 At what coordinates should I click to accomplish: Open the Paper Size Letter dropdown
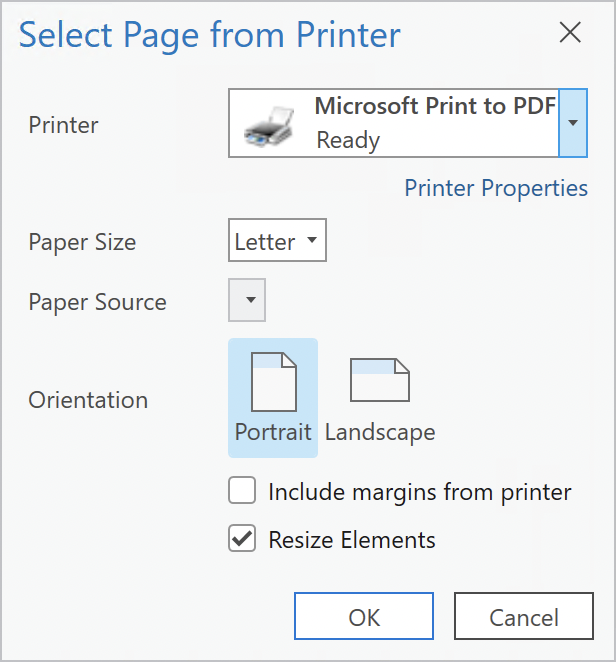coord(277,242)
